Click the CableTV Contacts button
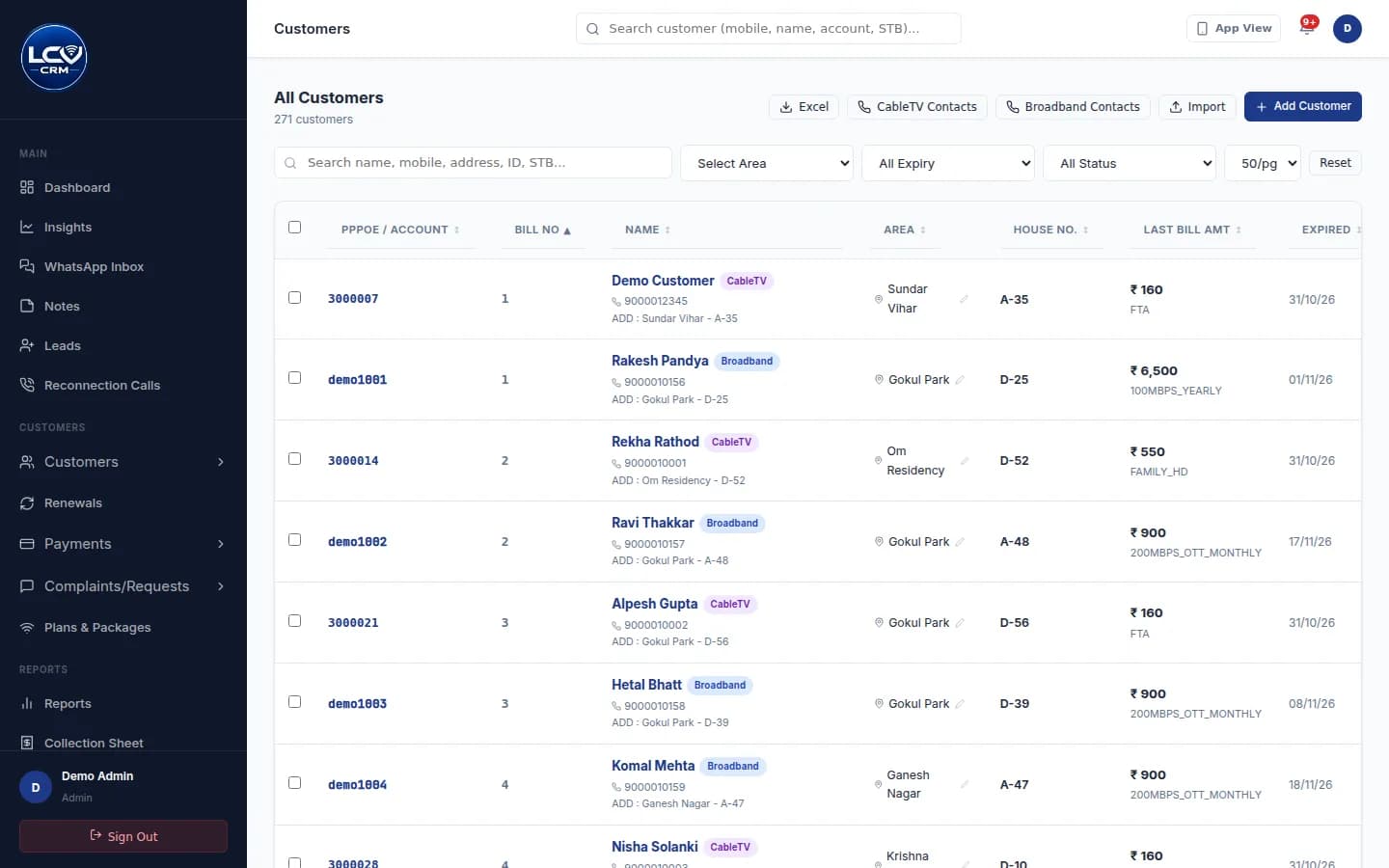1389x868 pixels. [917, 107]
